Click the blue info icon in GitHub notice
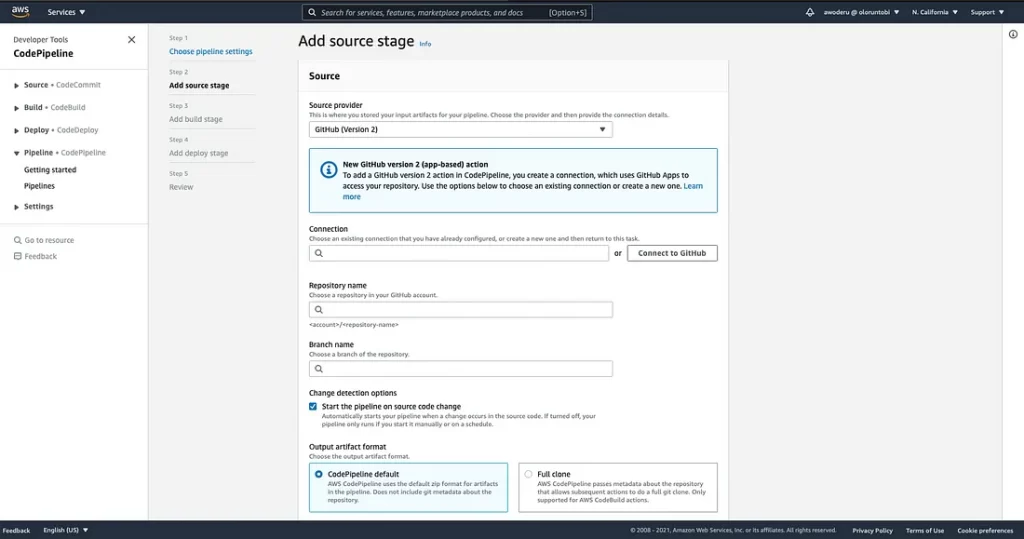The image size is (1024, 539). pyautogui.click(x=328, y=170)
